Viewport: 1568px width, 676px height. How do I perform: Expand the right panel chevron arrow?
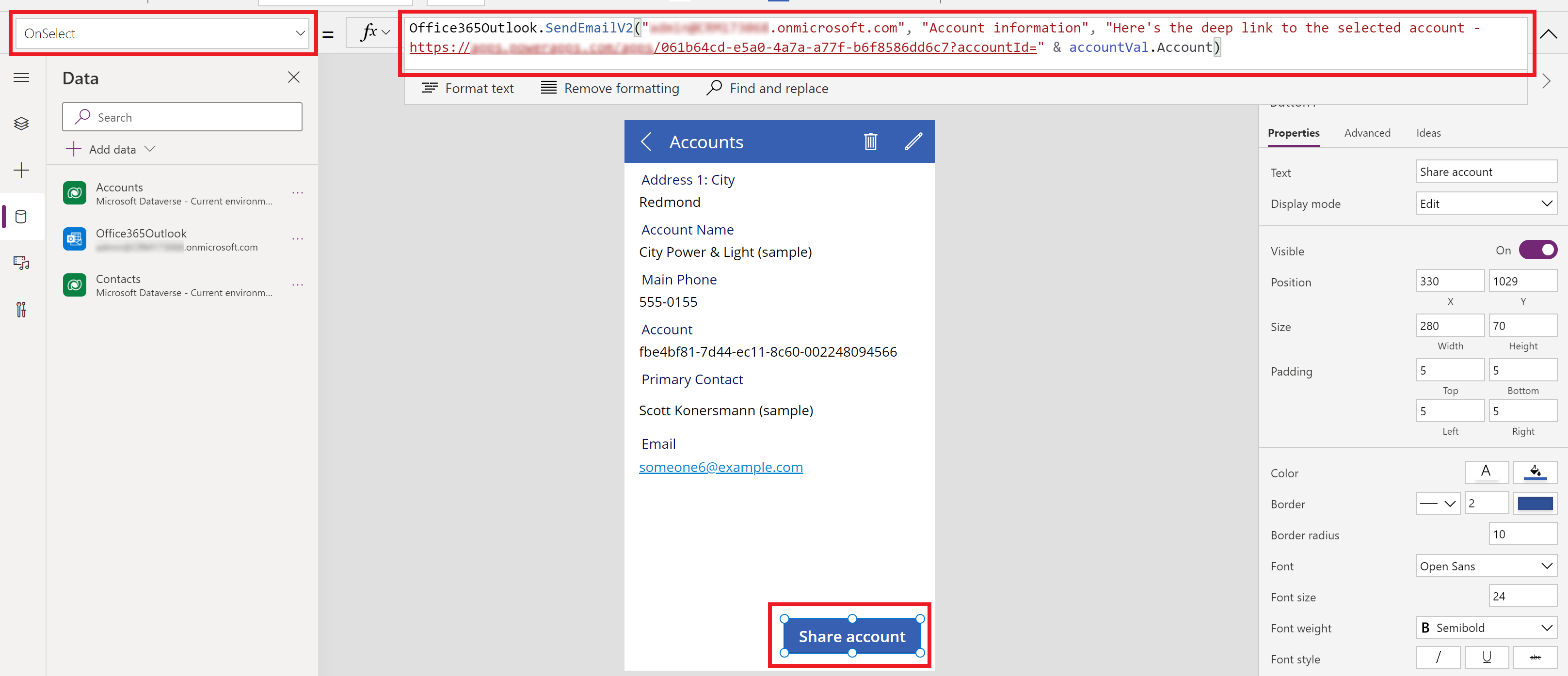tap(1547, 81)
